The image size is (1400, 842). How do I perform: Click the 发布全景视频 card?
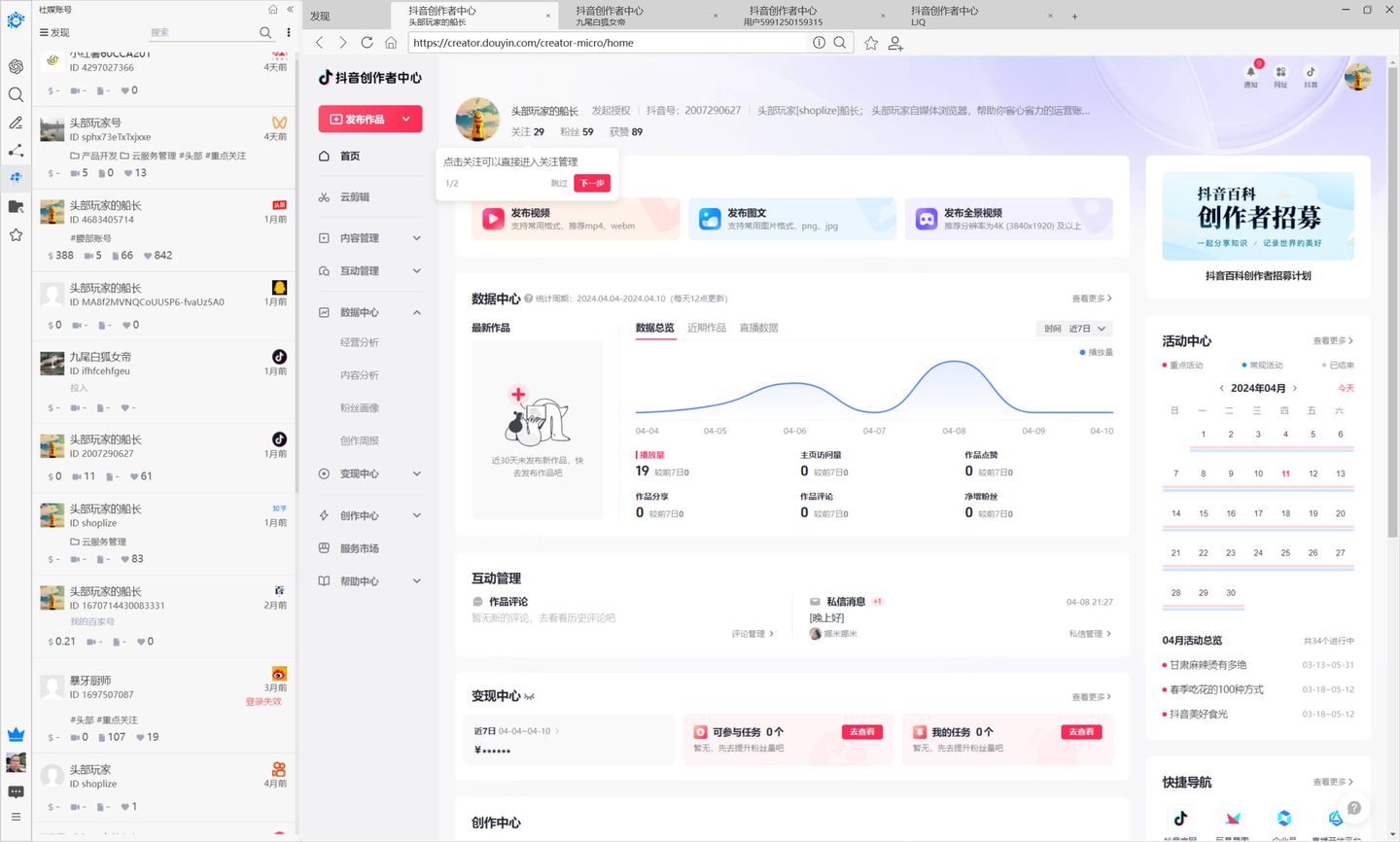[1008, 219]
